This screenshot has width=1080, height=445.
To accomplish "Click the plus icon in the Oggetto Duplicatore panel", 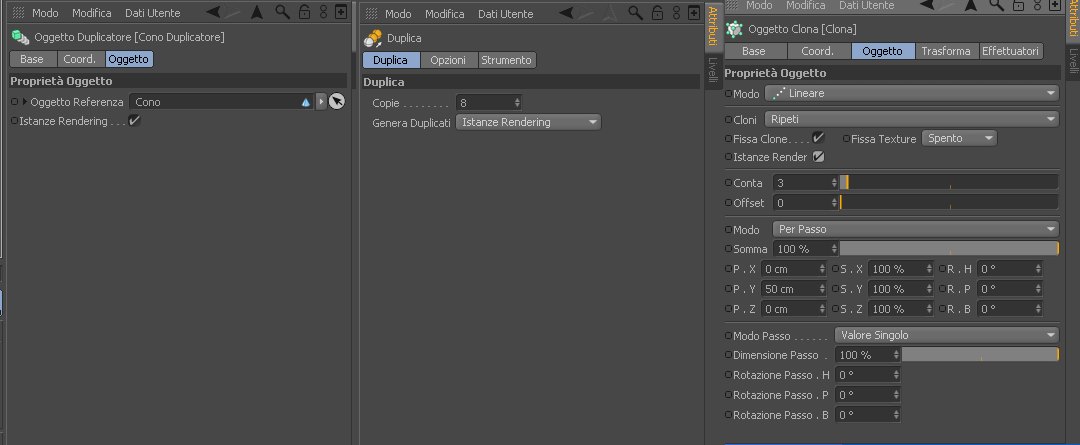I will (341, 12).
